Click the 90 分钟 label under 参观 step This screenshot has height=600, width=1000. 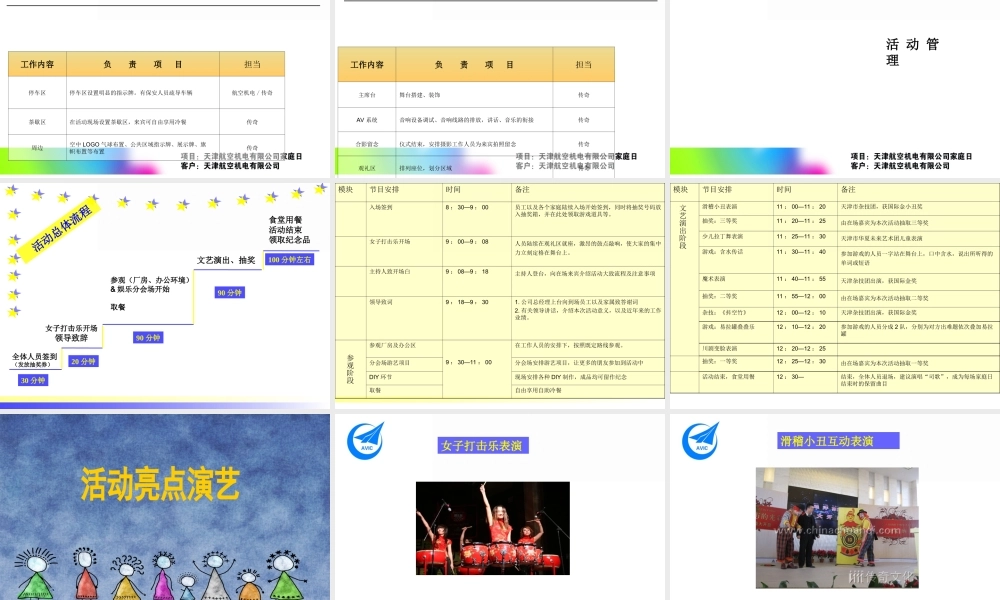pyautogui.click(x=148, y=337)
